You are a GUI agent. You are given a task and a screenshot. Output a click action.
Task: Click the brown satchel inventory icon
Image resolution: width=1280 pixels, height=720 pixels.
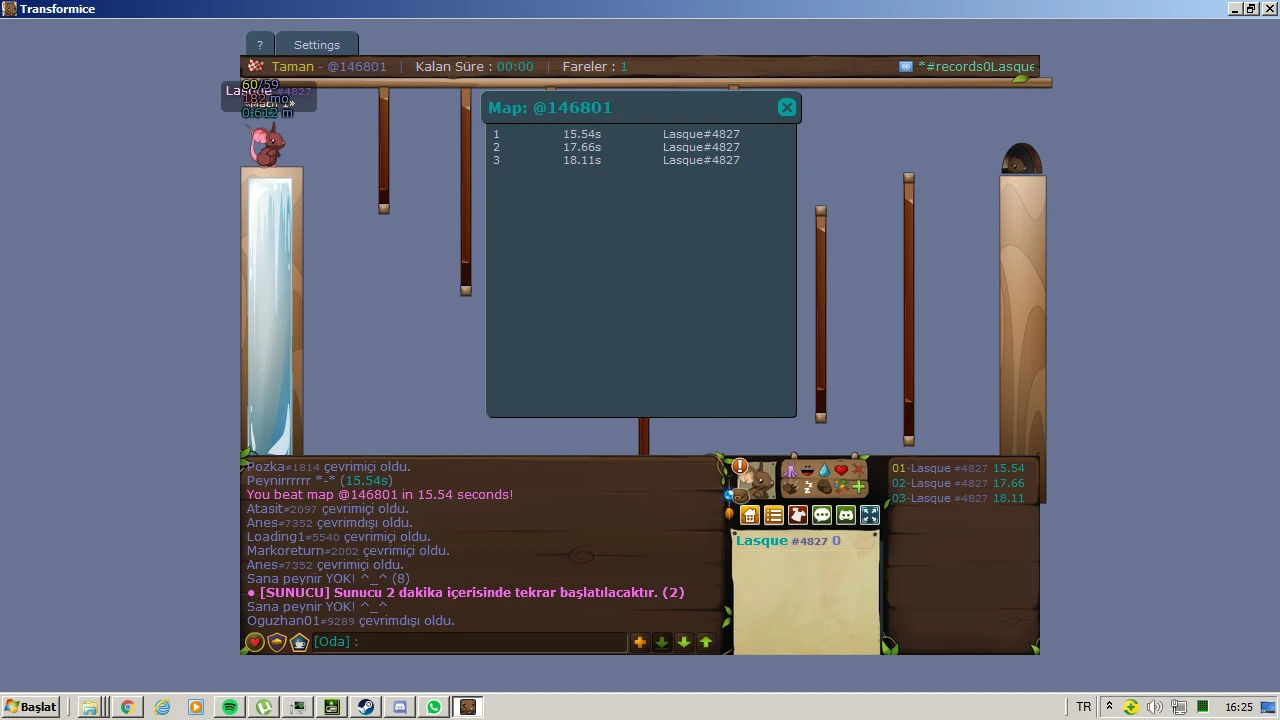coord(741,496)
